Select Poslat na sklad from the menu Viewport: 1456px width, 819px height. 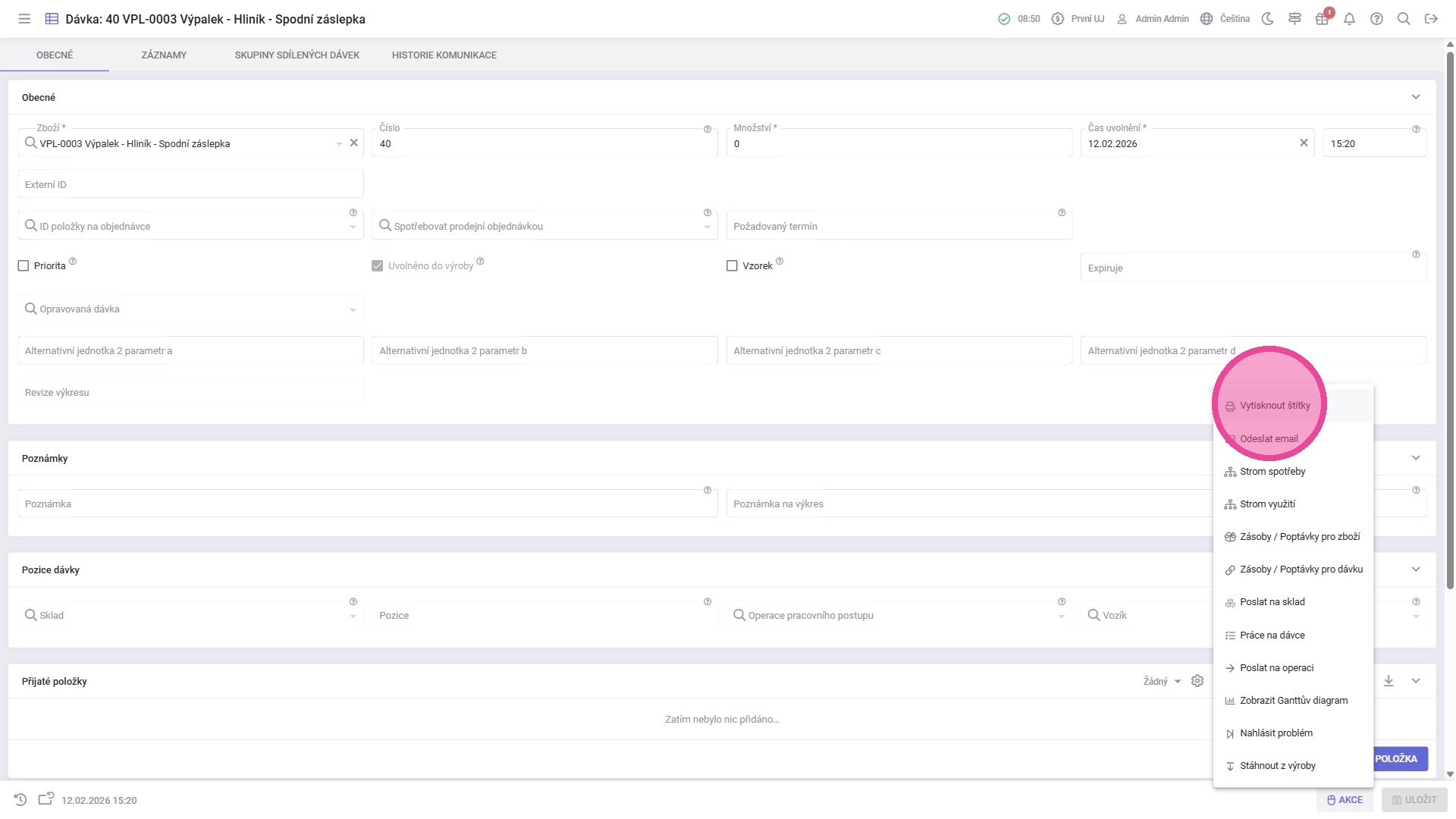coord(1272,602)
